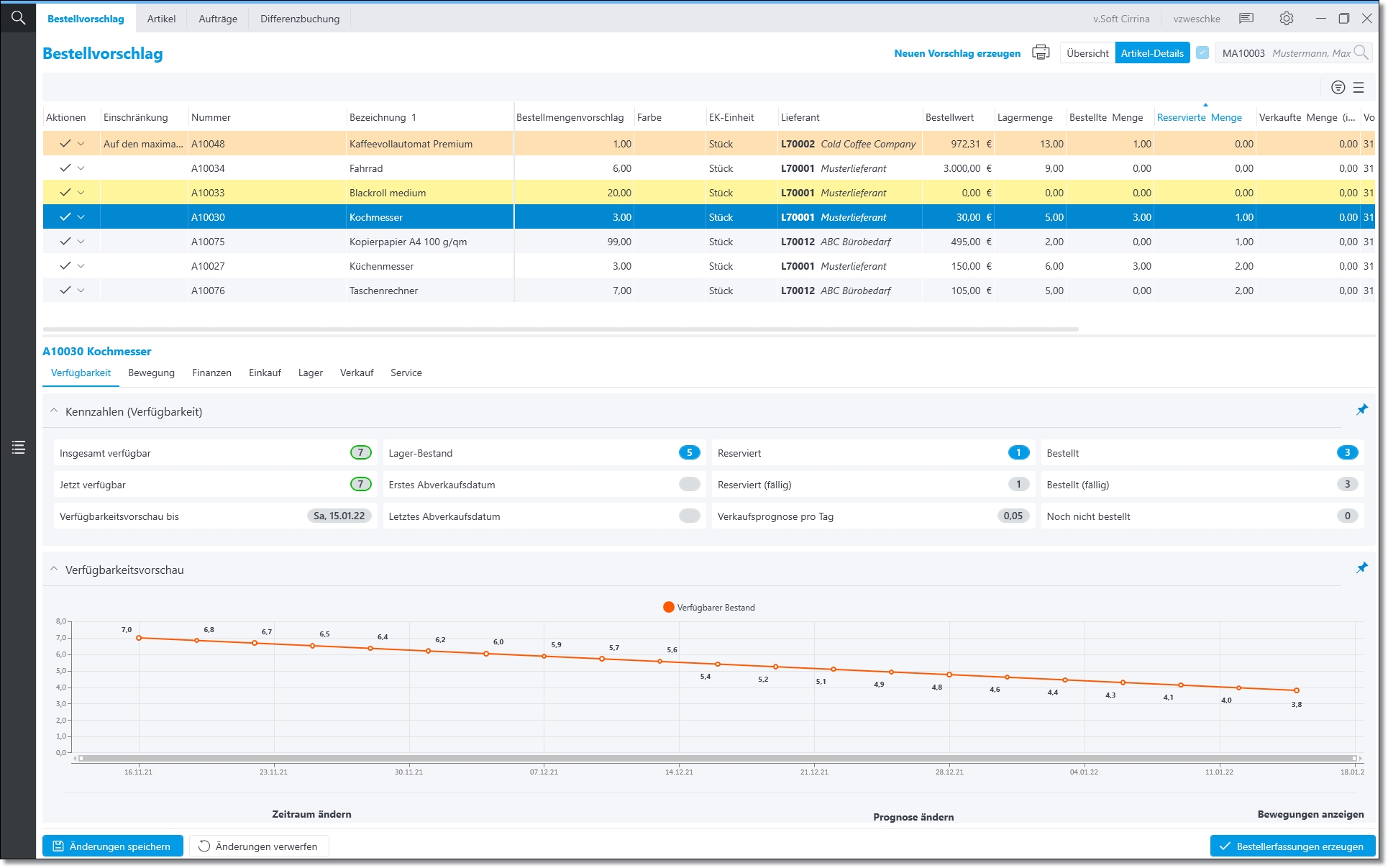Click Bestellerfassungen erzeugen button

tap(1292, 846)
